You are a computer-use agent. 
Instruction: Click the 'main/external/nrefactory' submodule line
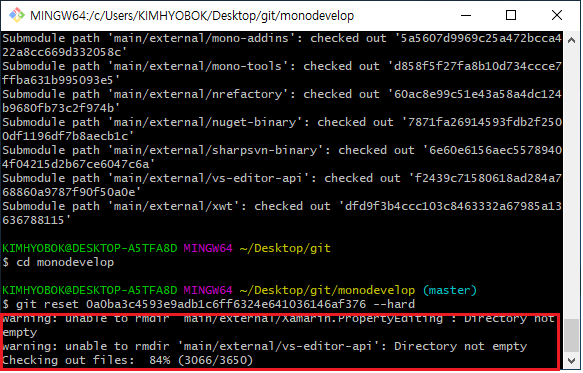(282, 101)
